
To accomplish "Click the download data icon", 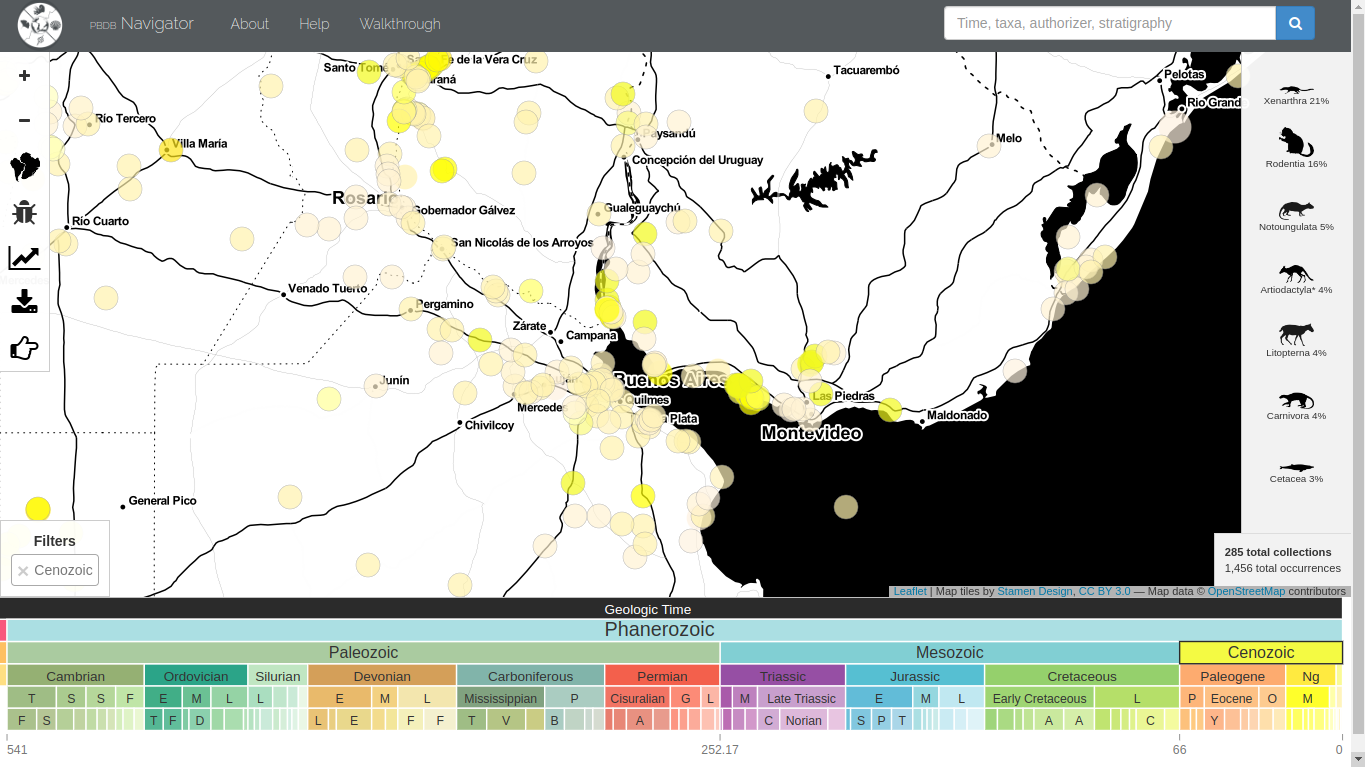I will pyautogui.click(x=24, y=302).
